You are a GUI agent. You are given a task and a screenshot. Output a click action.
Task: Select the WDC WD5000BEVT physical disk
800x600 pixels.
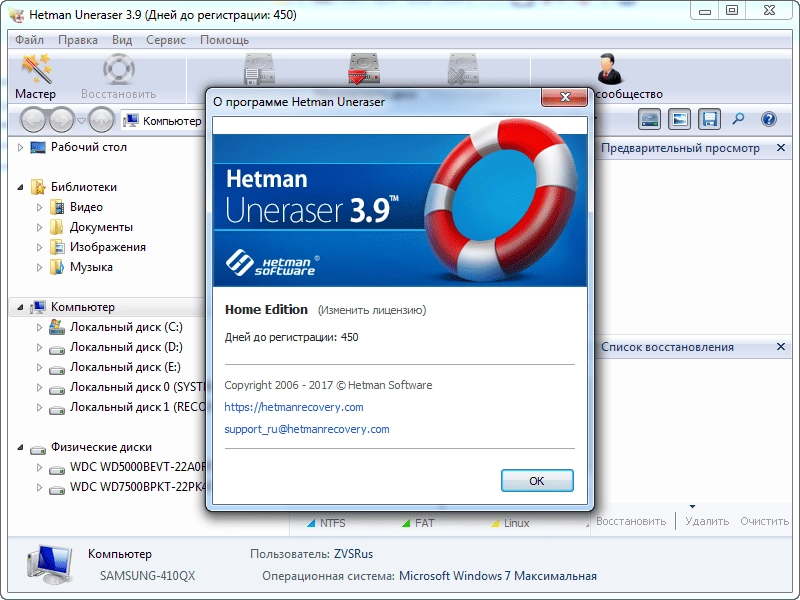point(138,467)
